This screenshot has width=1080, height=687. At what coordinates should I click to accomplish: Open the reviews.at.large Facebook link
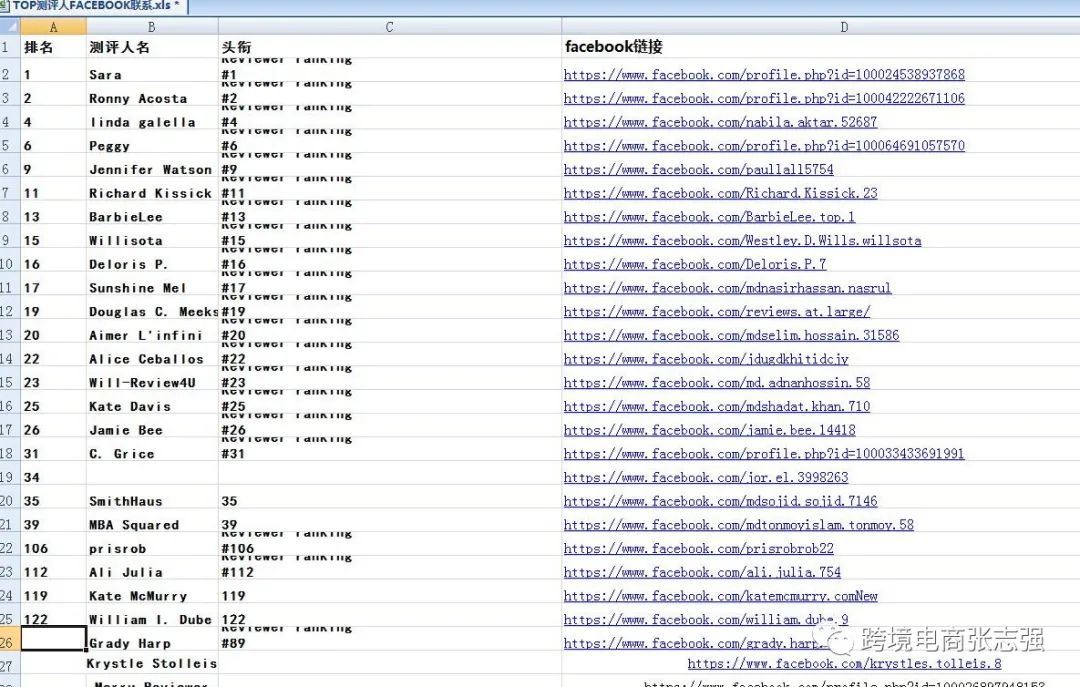click(x=717, y=311)
